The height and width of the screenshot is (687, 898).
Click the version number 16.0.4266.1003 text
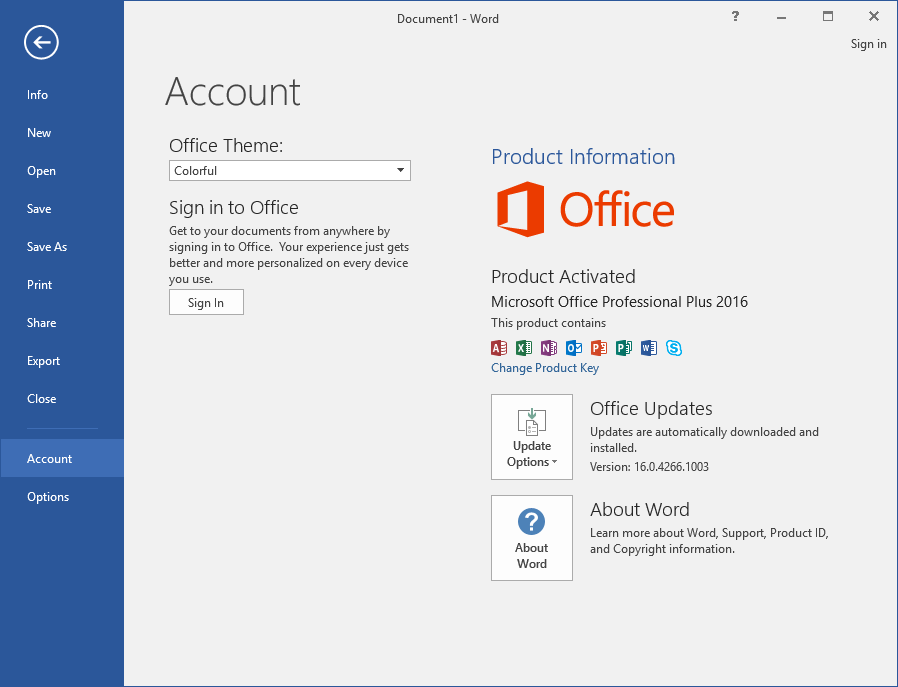[671, 467]
